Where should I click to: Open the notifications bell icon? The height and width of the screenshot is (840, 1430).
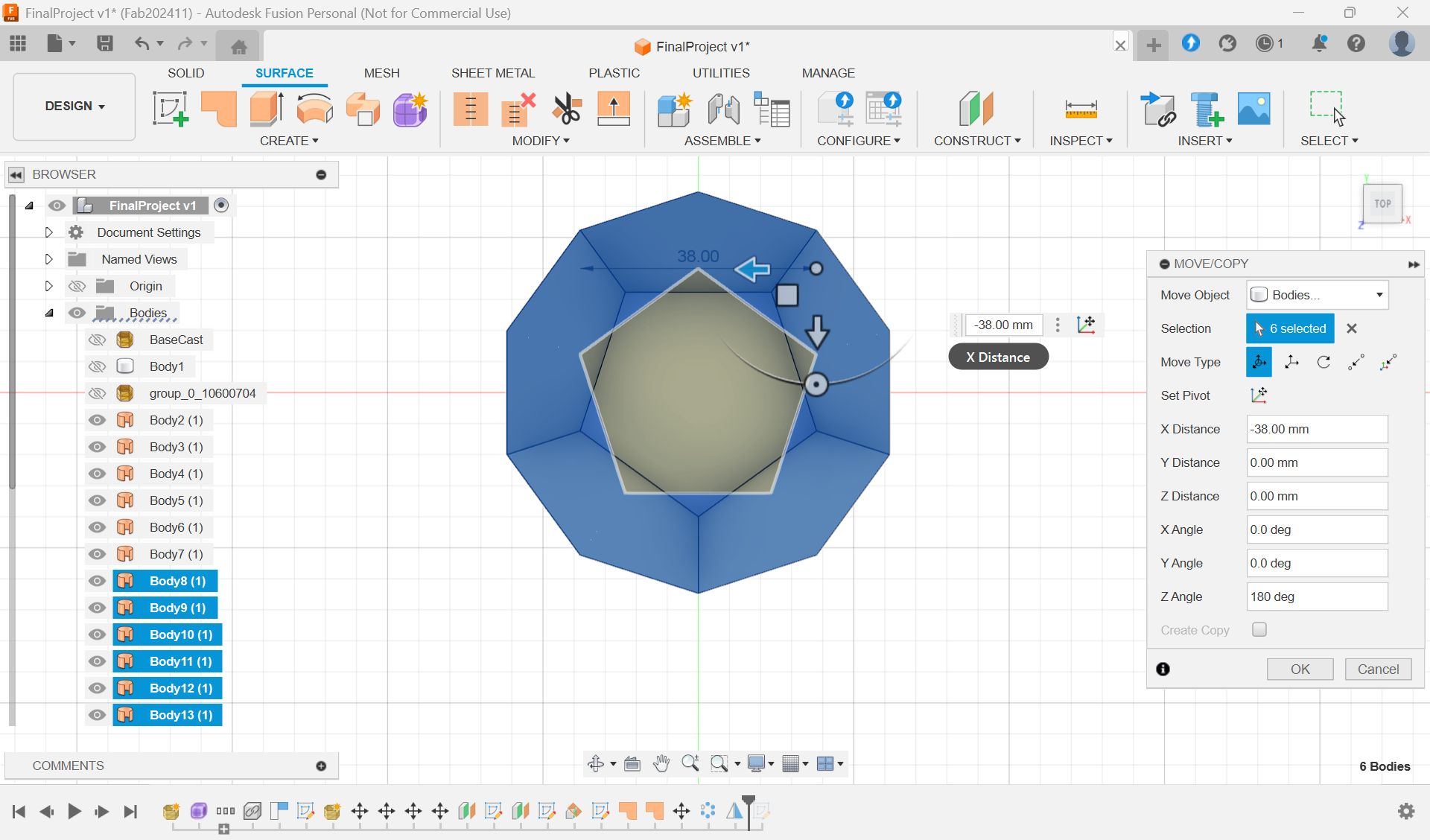[x=1319, y=43]
